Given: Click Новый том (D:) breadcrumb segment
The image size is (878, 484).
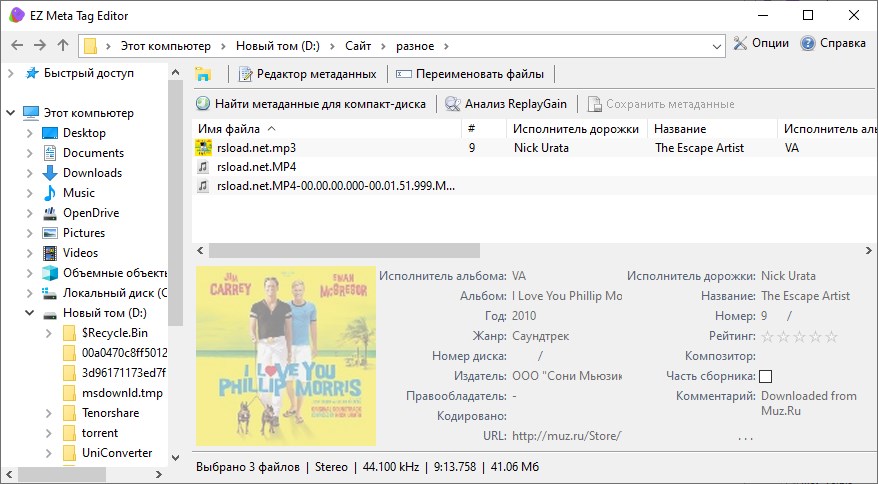Looking at the screenshot, I should [x=278, y=46].
